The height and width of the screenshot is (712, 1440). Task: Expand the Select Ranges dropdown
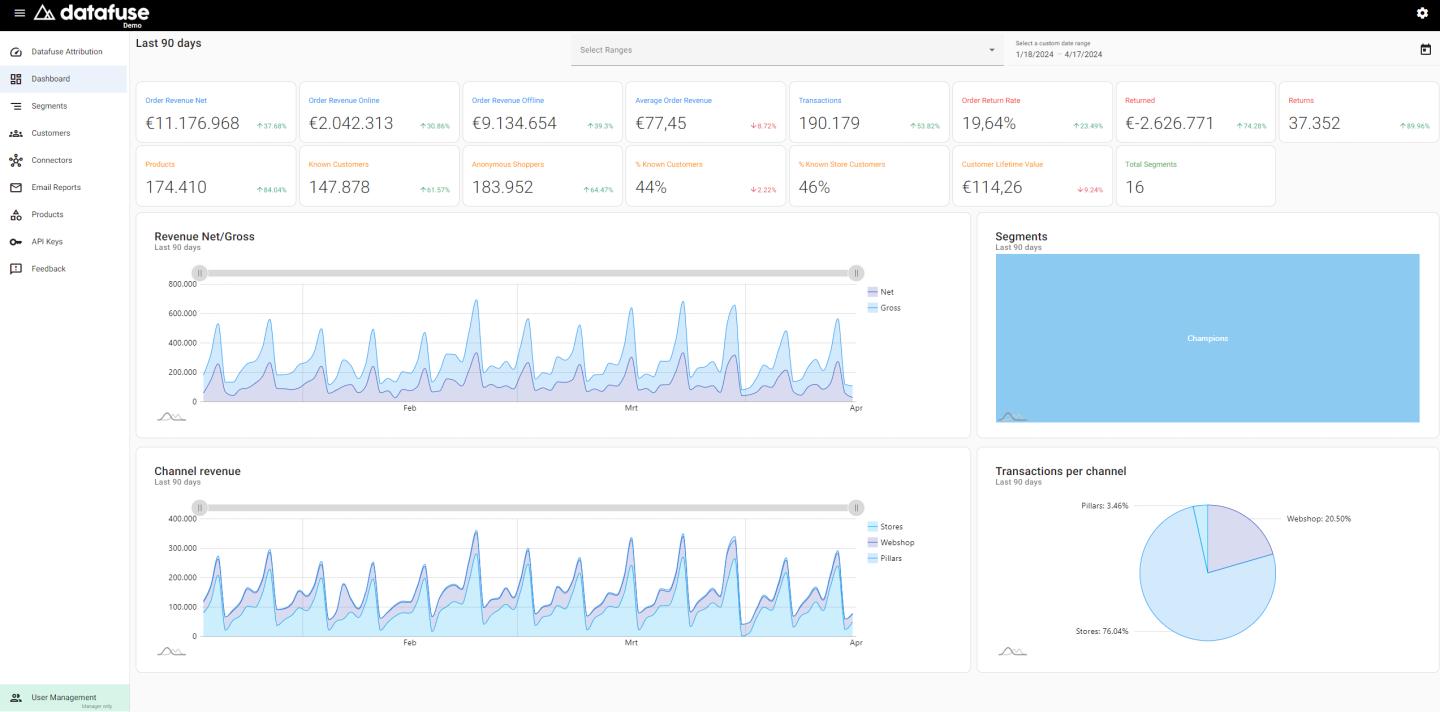[787, 50]
